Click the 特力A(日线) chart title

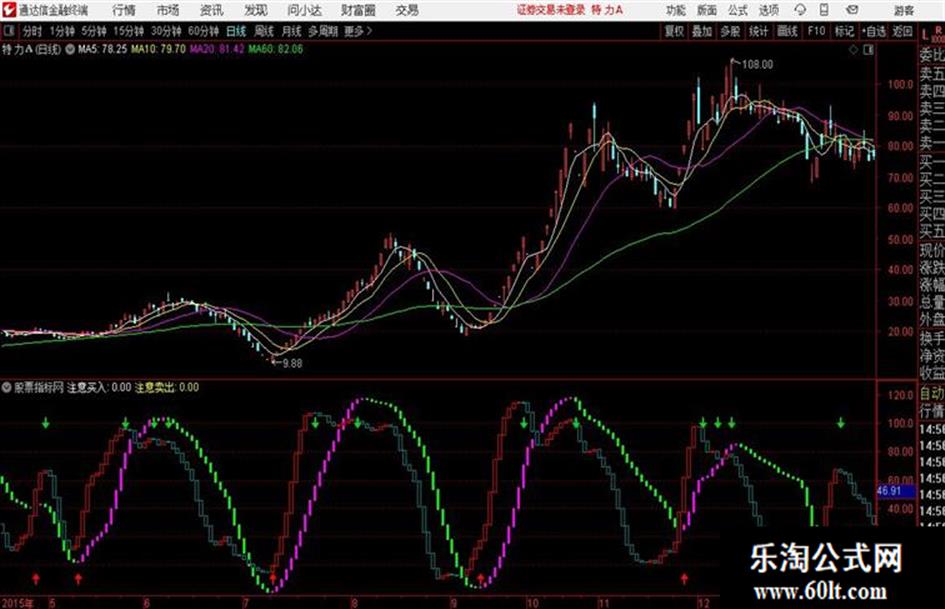31,49
